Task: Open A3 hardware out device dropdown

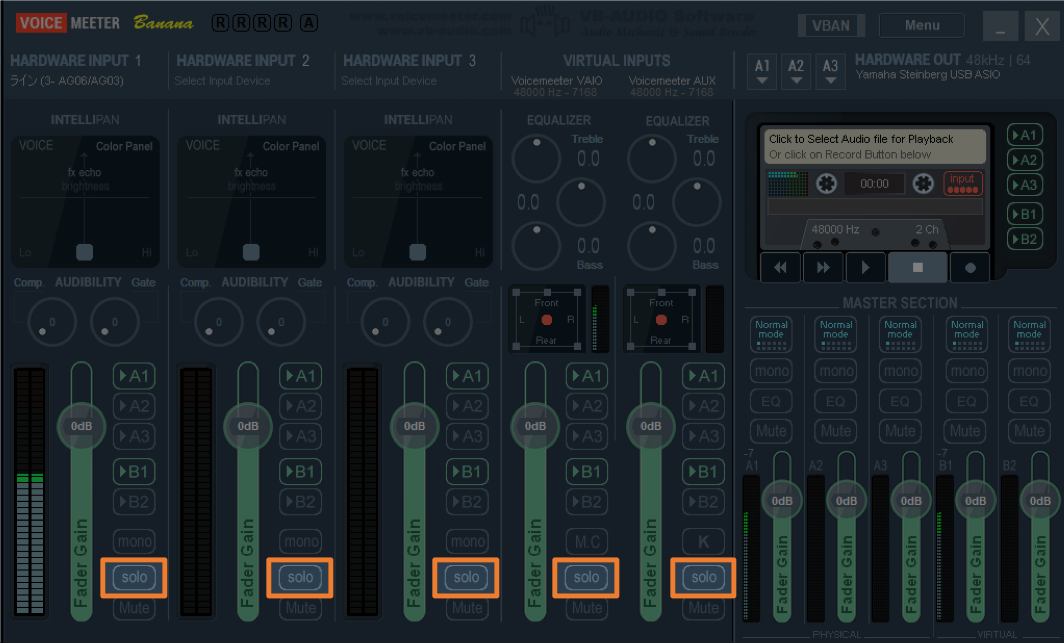Action: point(830,72)
